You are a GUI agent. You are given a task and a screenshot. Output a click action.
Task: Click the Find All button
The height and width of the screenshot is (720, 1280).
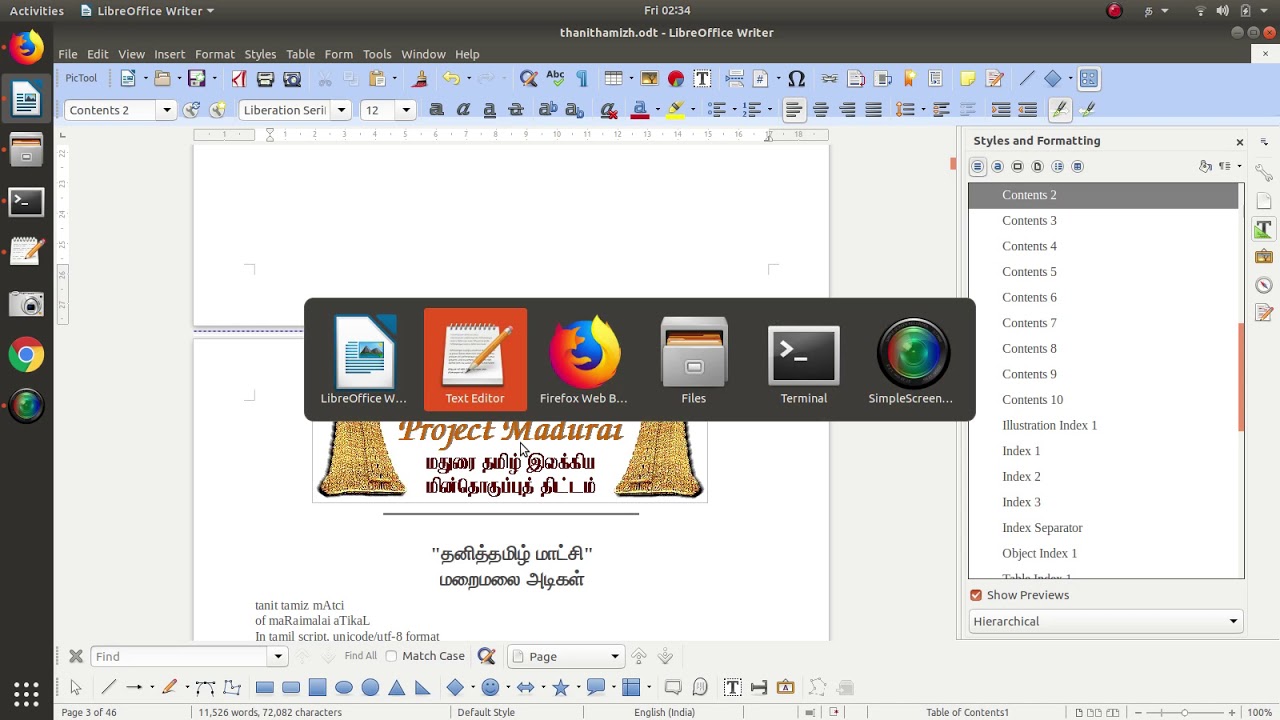pos(360,656)
